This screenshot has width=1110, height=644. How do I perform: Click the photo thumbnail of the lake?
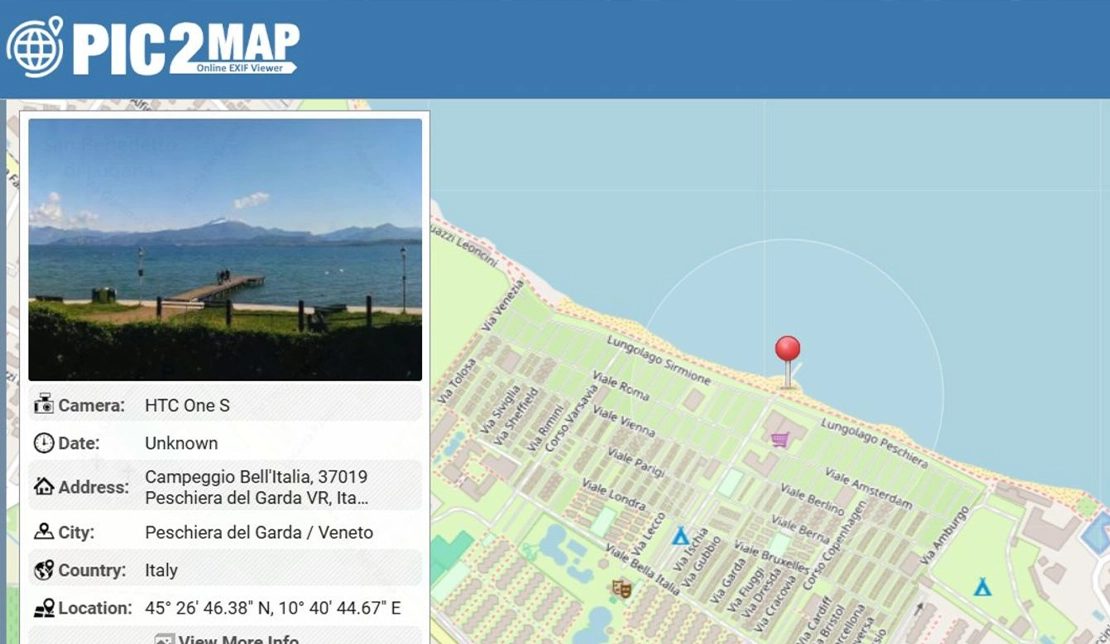222,248
